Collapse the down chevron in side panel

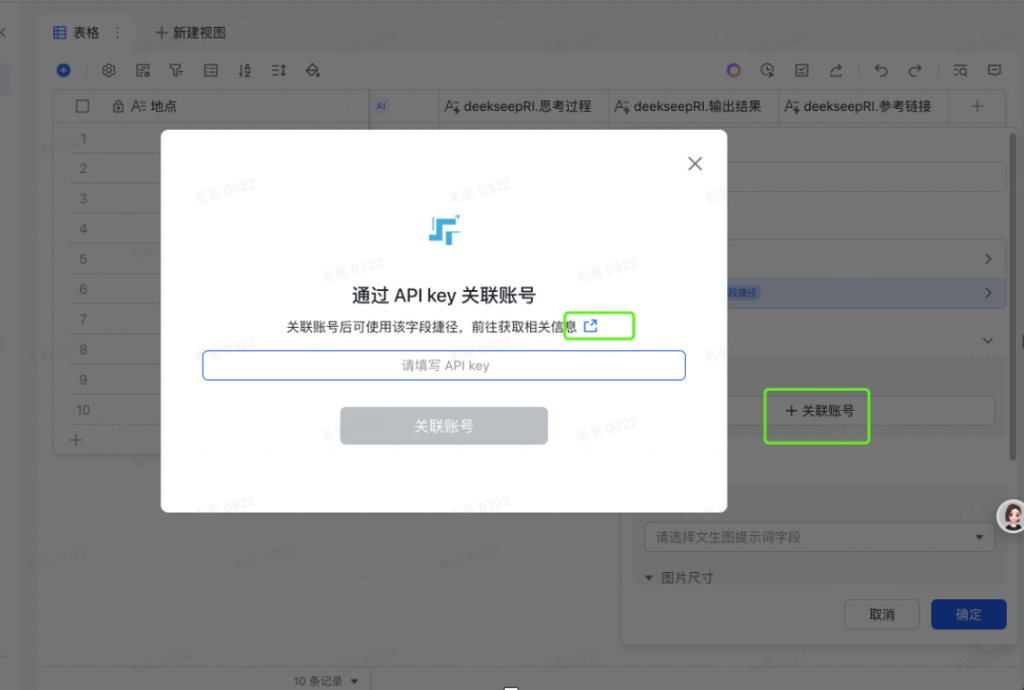click(x=988, y=340)
